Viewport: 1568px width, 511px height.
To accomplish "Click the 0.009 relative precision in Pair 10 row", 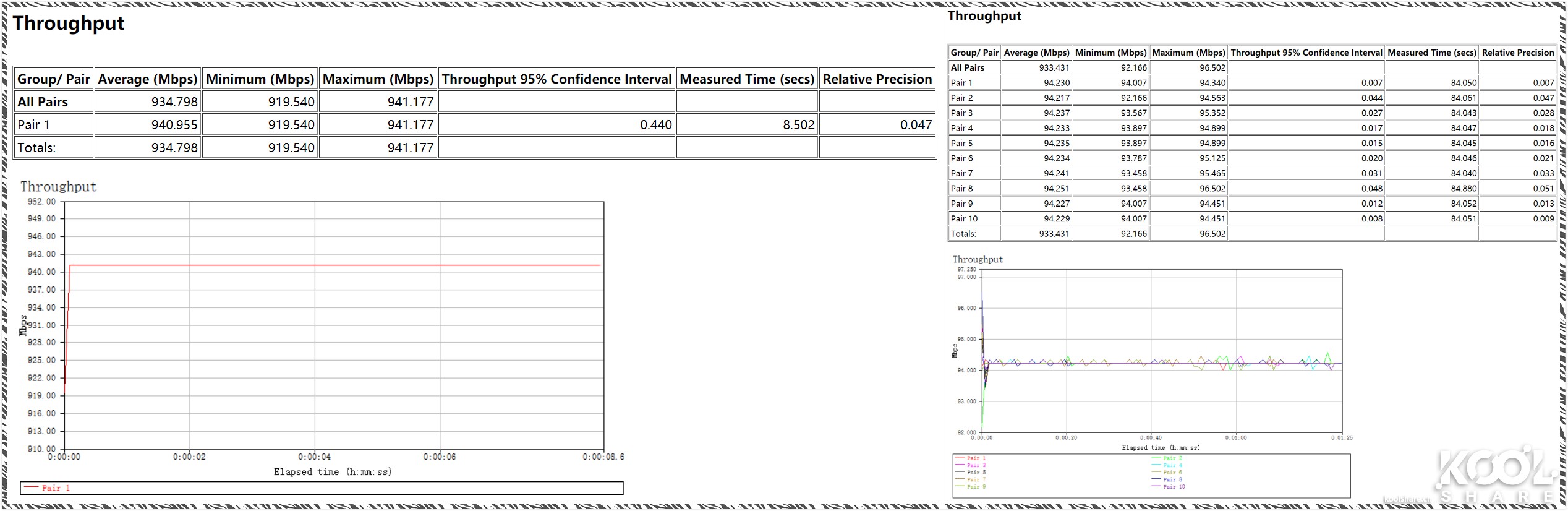I will click(1543, 218).
